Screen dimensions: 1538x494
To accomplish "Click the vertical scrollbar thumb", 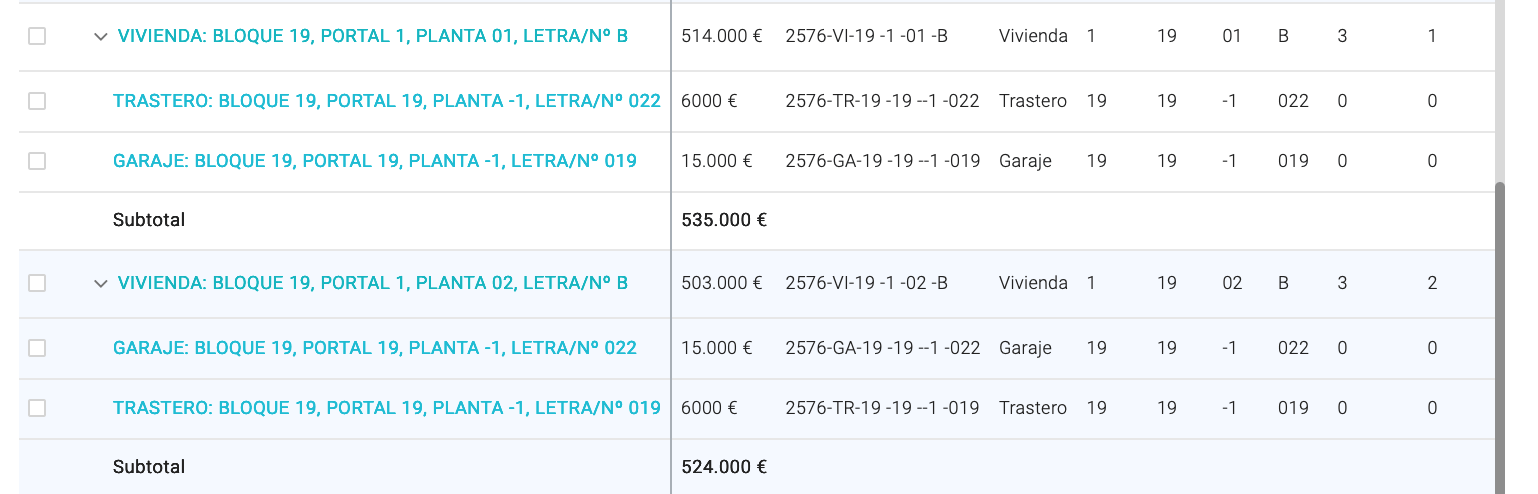I will coord(1501,338).
